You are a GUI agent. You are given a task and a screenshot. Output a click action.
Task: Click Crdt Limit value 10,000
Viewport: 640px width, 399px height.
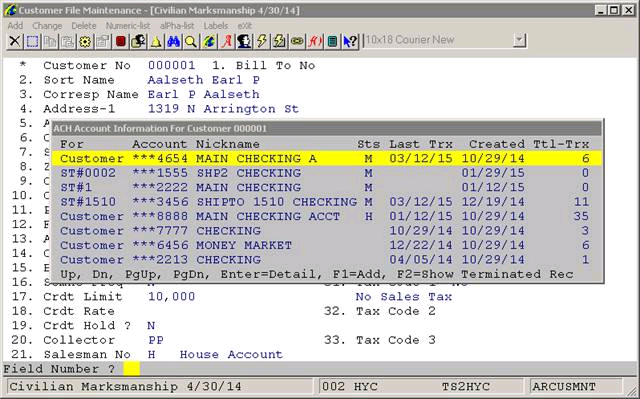171,297
